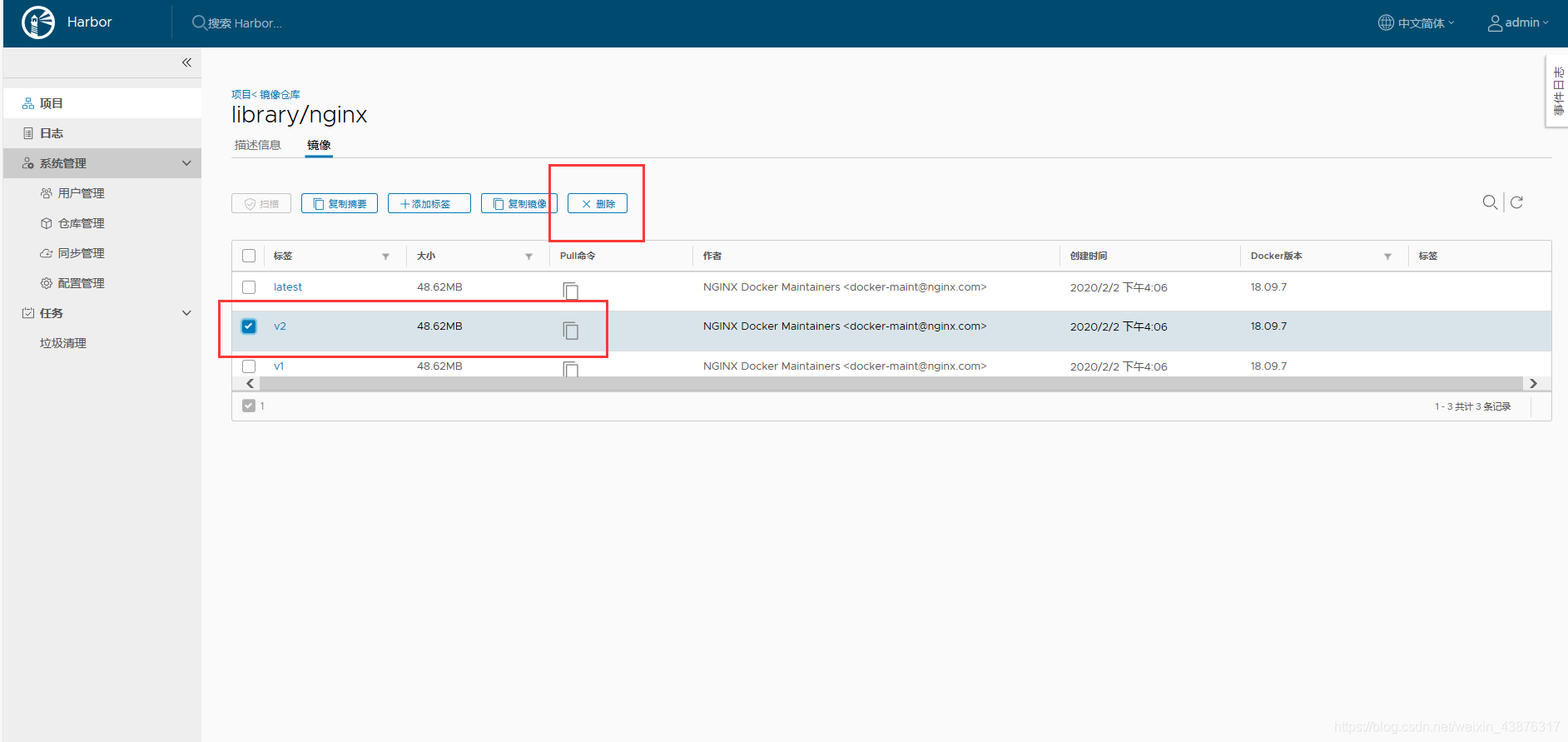Click the 扫描 button

point(261,203)
